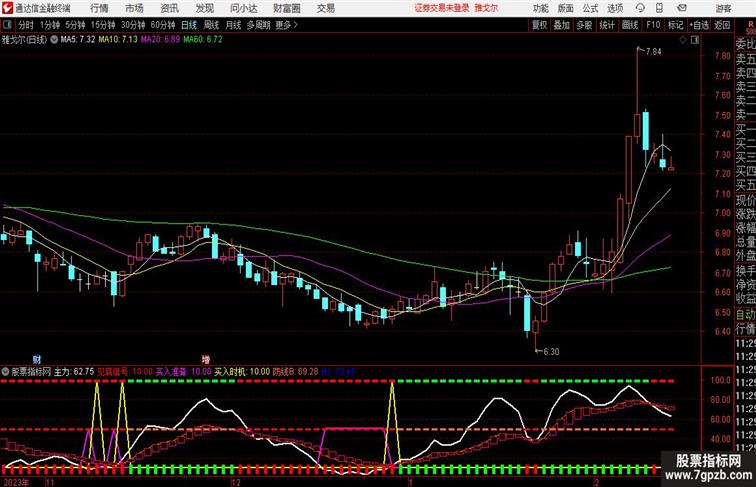This screenshot has height=487, width=756.
Task: Select the 周线 weekly period tab
Action: pyautogui.click(x=211, y=25)
